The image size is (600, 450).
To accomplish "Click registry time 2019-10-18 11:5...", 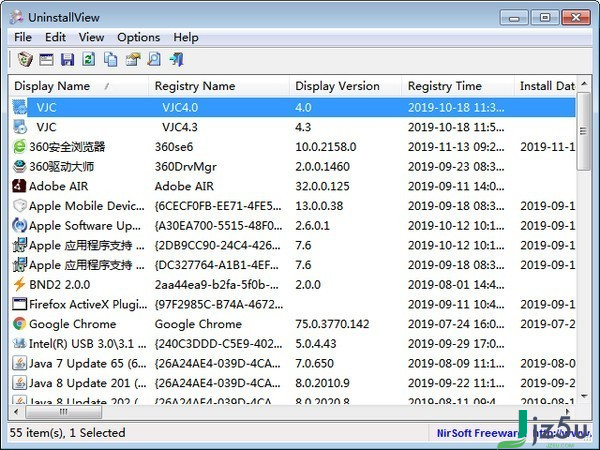I will click(x=456, y=127).
